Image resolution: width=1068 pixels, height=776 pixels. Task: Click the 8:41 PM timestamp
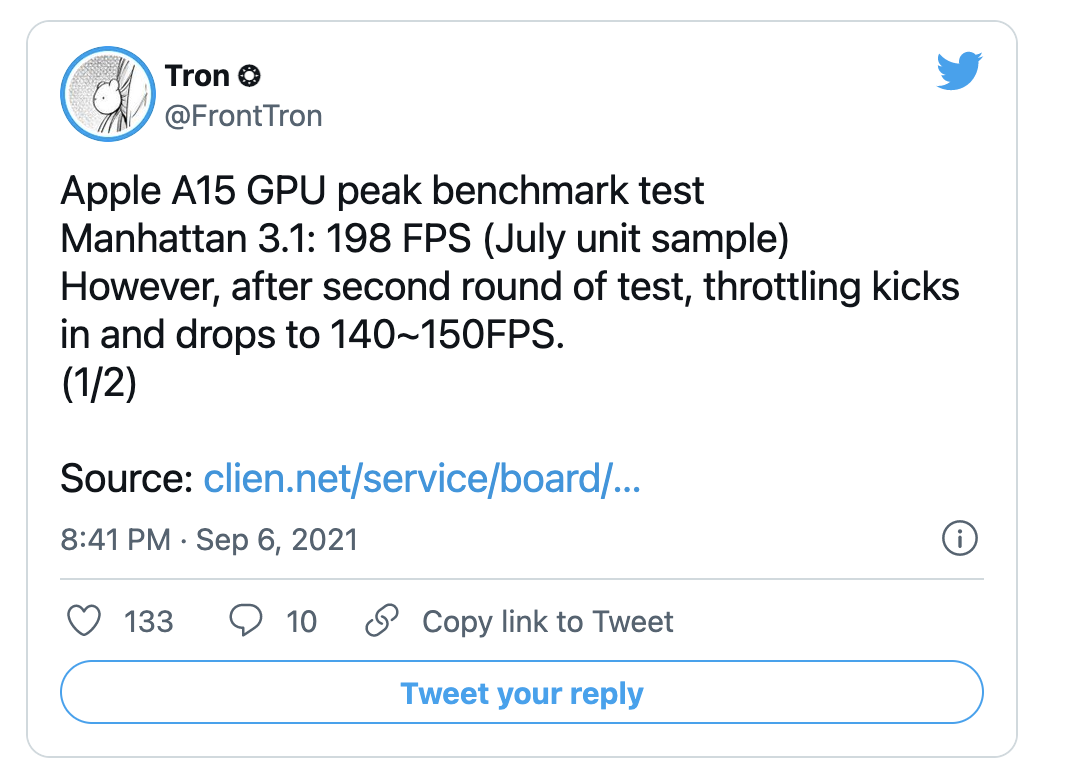point(115,540)
